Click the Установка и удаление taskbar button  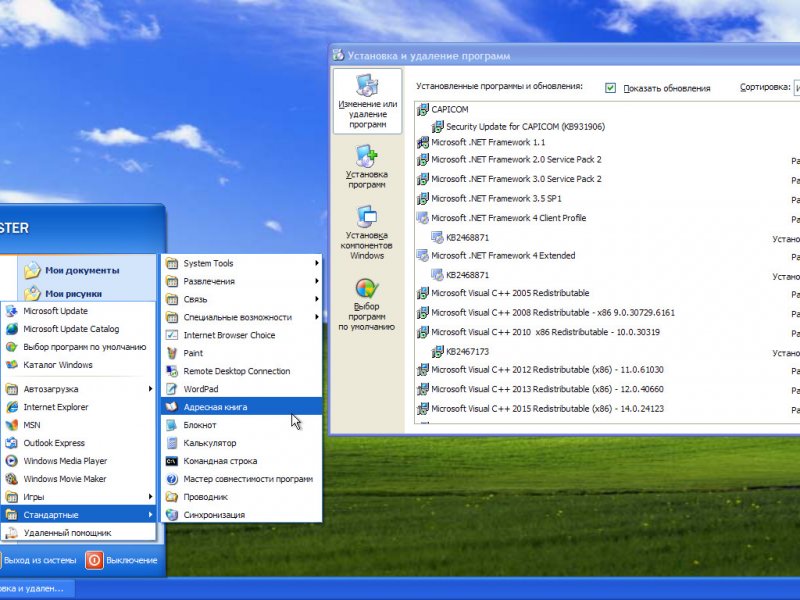pyautogui.click(x=36, y=589)
